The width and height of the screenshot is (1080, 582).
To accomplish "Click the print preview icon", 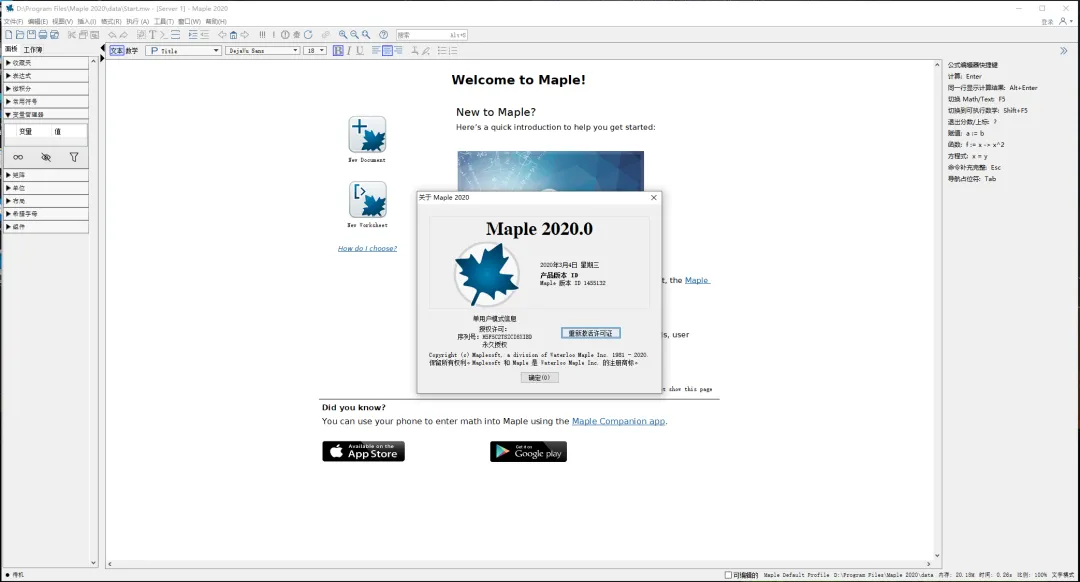I will pos(54,34).
